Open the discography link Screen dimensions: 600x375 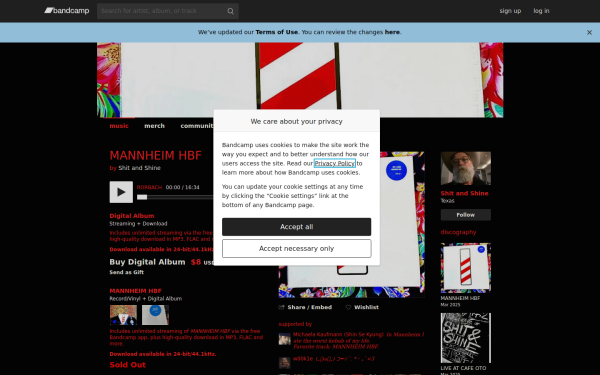[458, 232]
